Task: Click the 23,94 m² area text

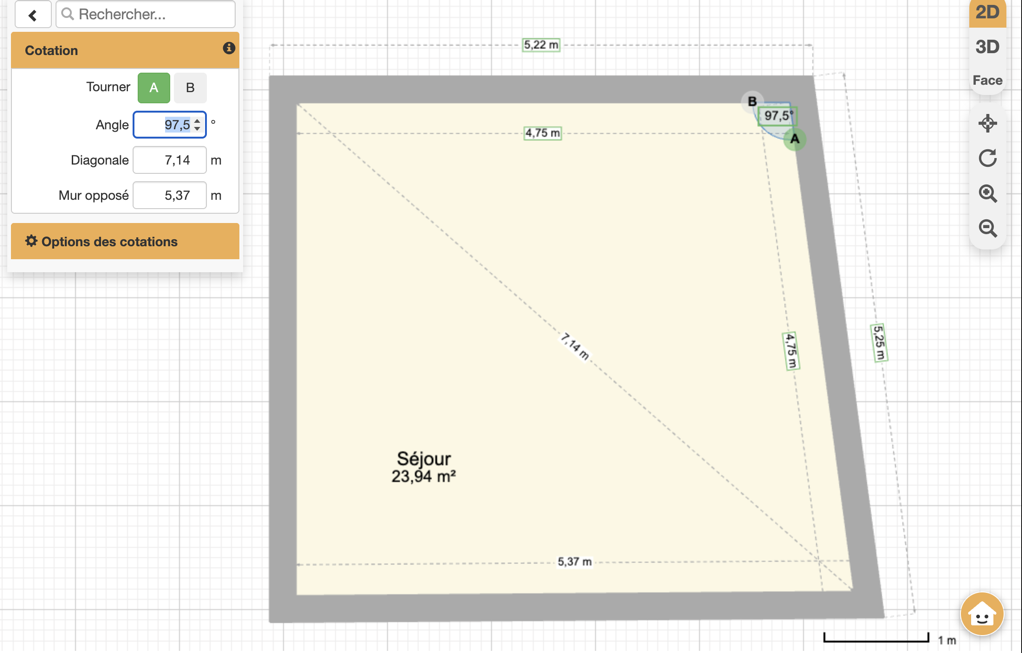Action: tap(424, 476)
